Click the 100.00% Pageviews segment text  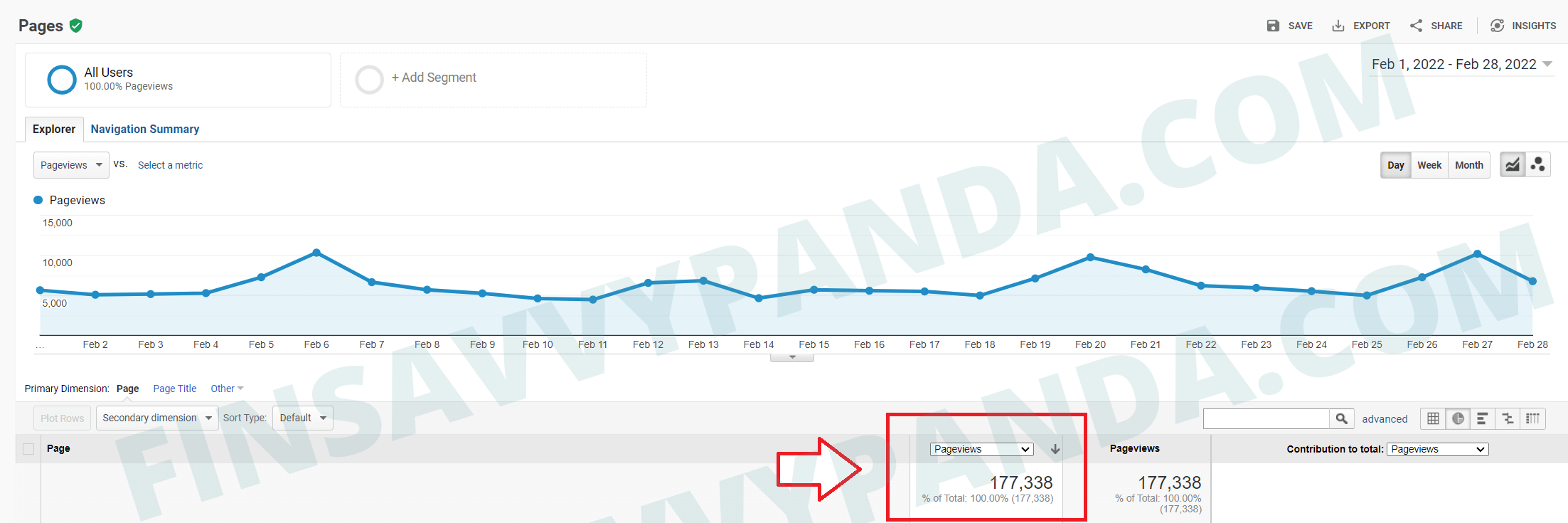[129, 86]
